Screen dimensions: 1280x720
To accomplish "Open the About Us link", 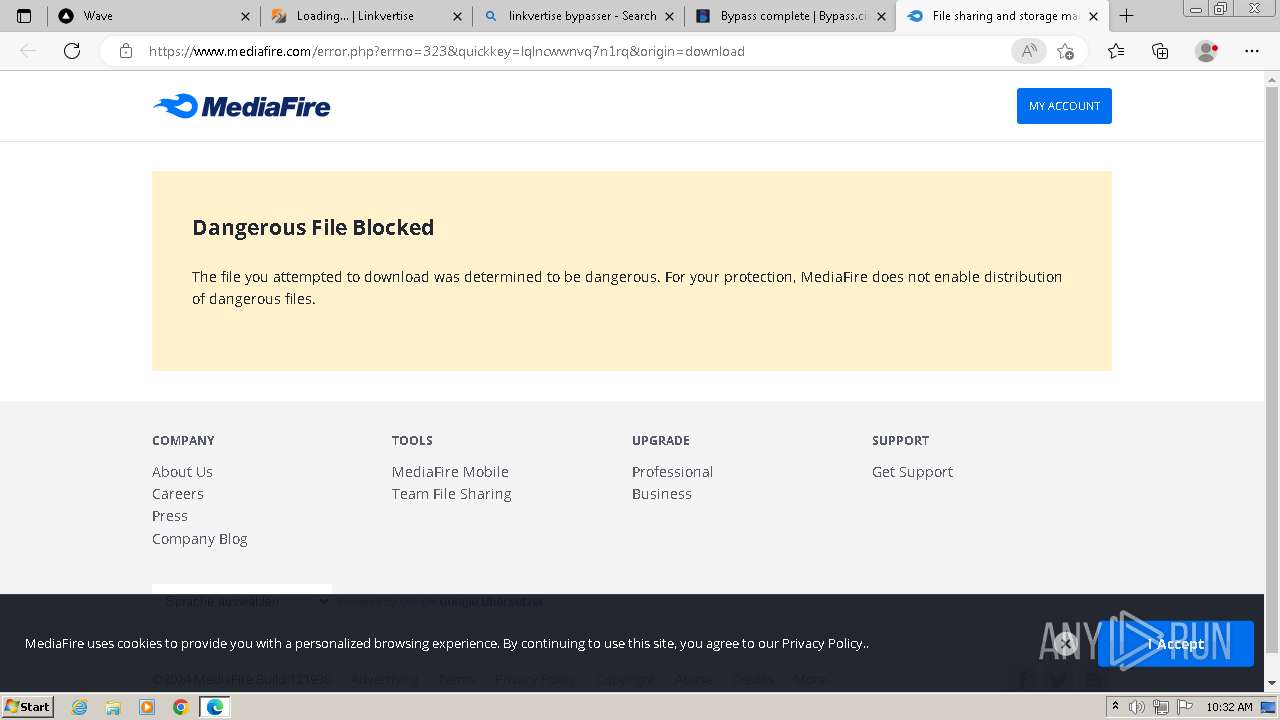I will tap(182, 472).
